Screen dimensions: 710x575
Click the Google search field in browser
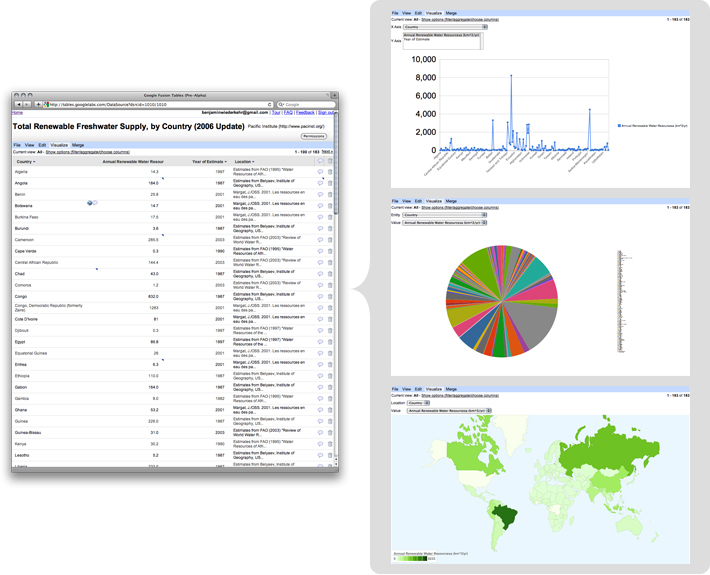tap(306, 105)
